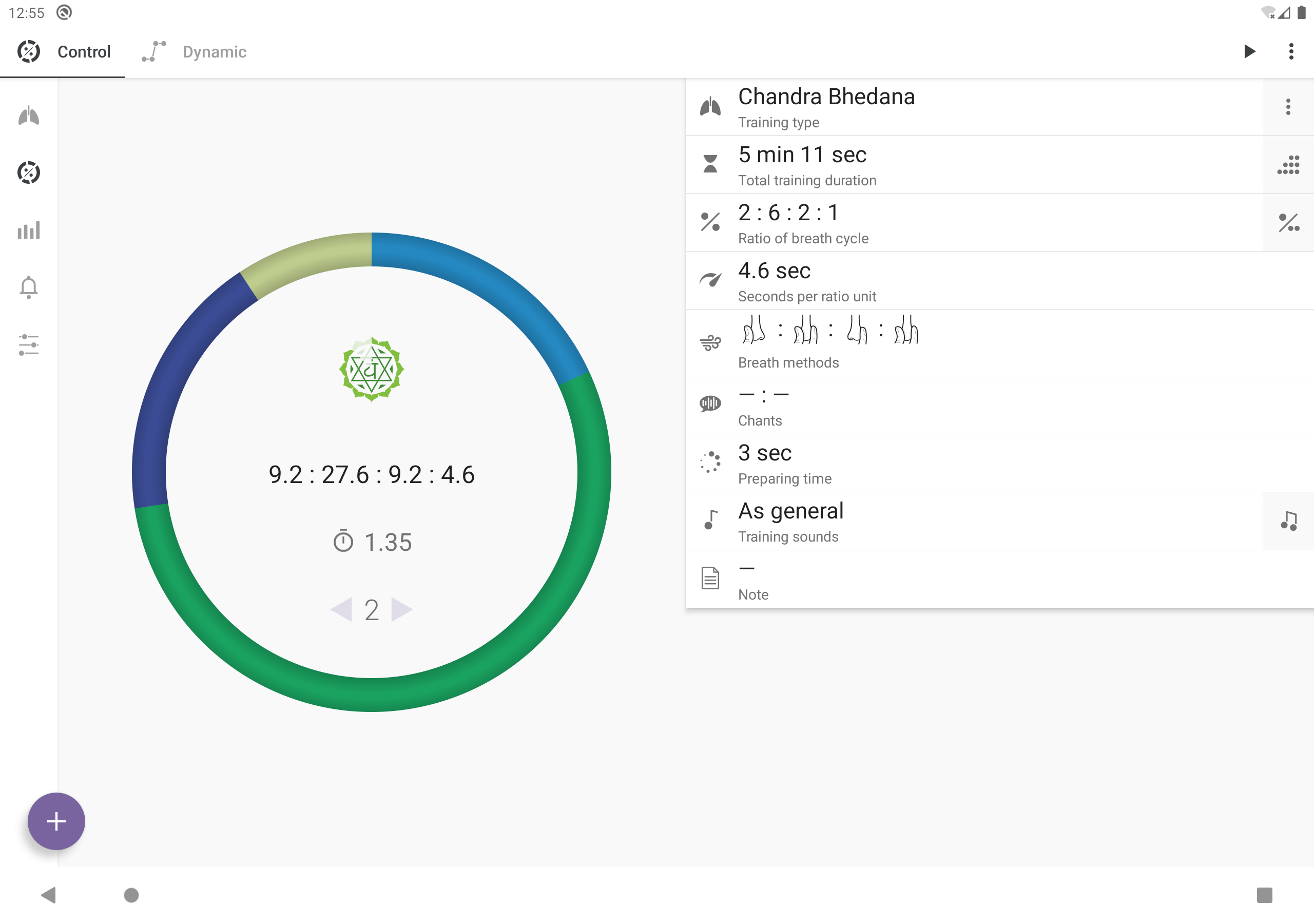Click the ratio percent icon button at right
1314x924 pixels.
pos(1288,223)
